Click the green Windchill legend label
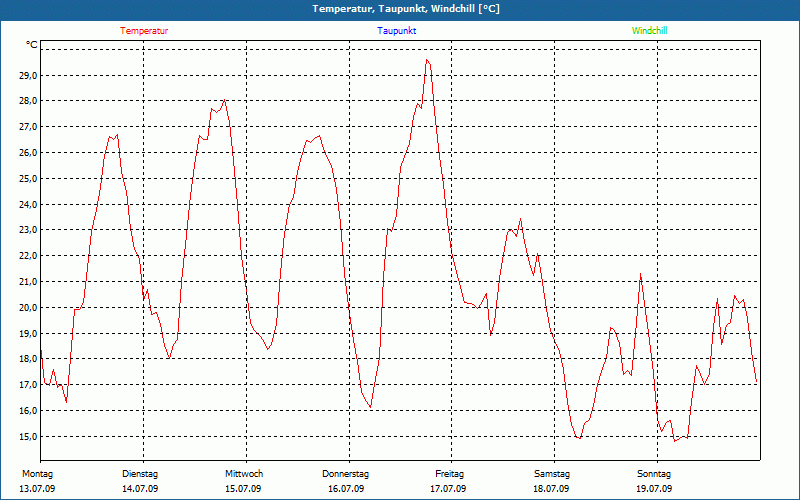The height and width of the screenshot is (500, 800). (x=649, y=31)
